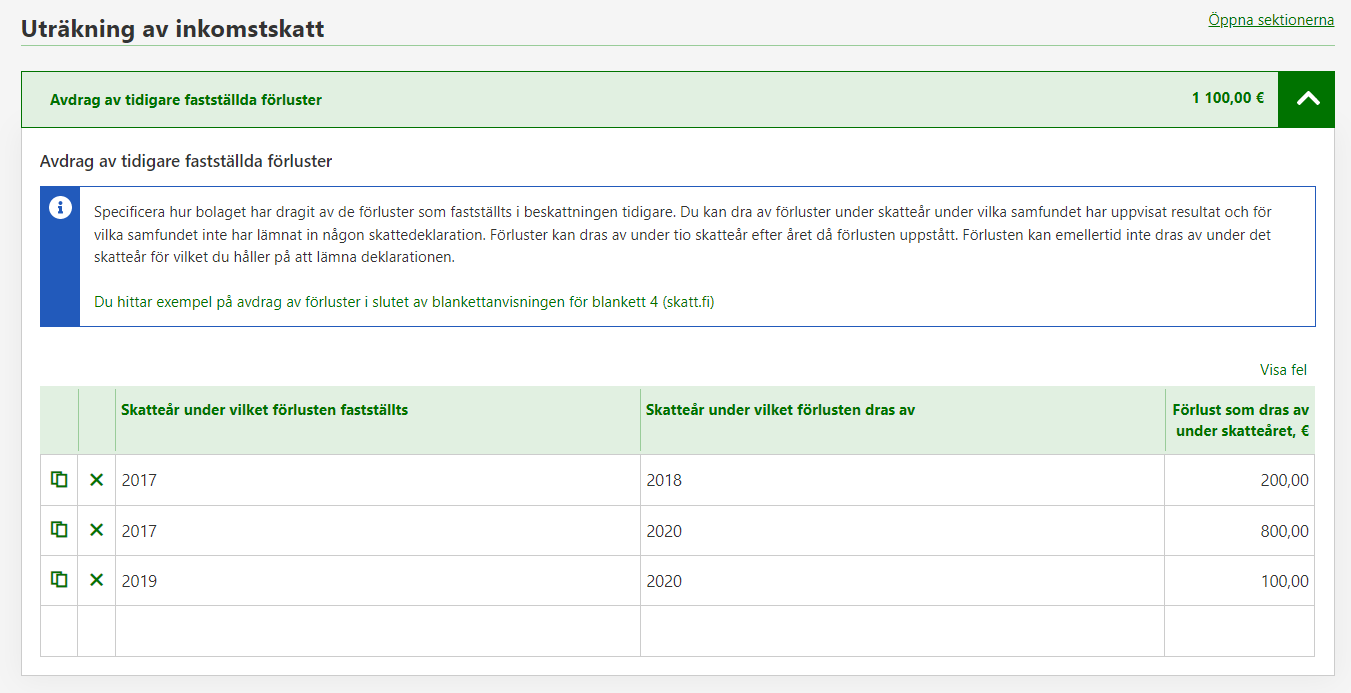Click the green section header title
The width and height of the screenshot is (1351, 693).
(x=186, y=100)
